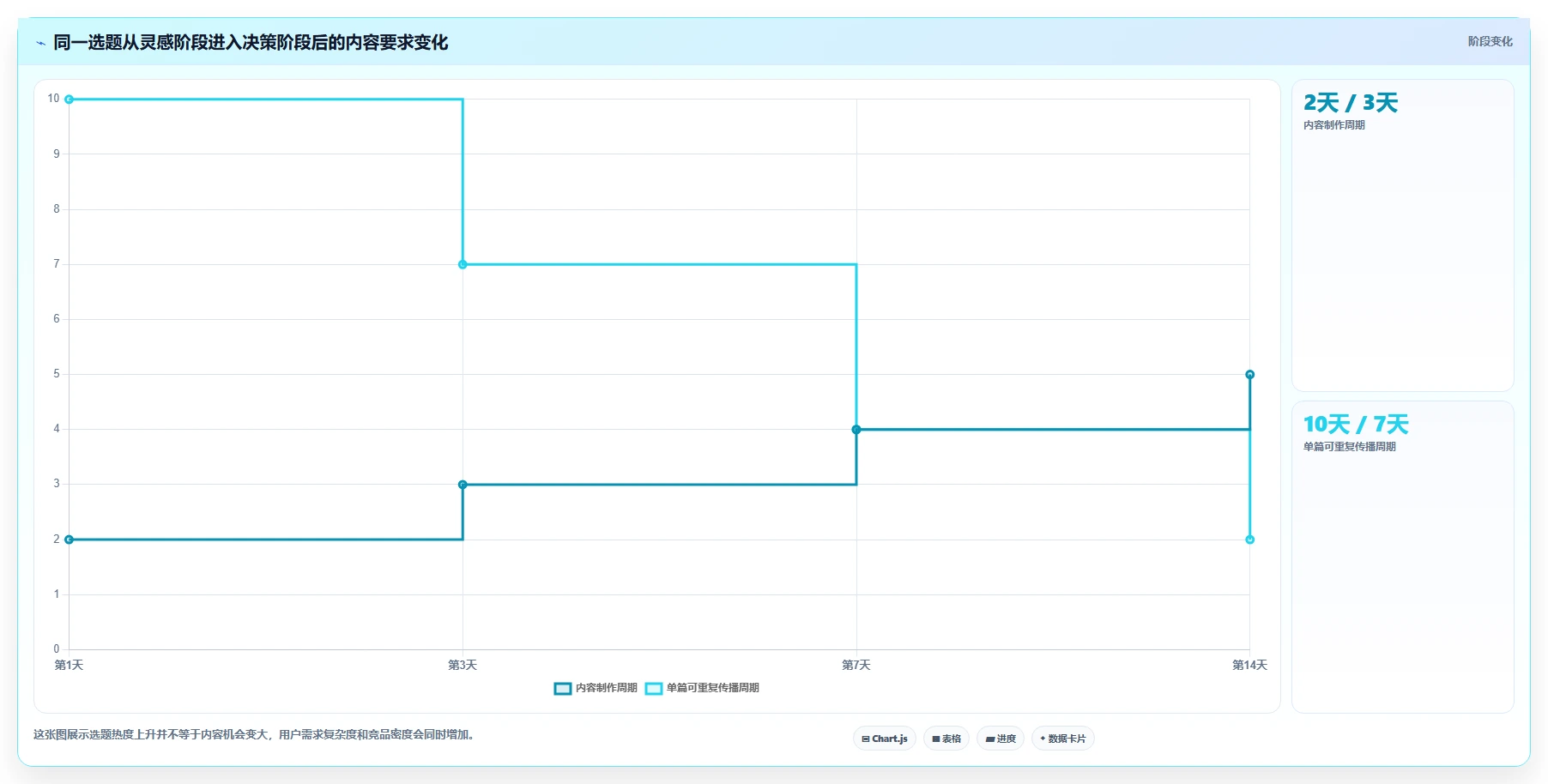Select the 数据卡片 chip
This screenshot has height=784, width=1548.
(x=1063, y=739)
